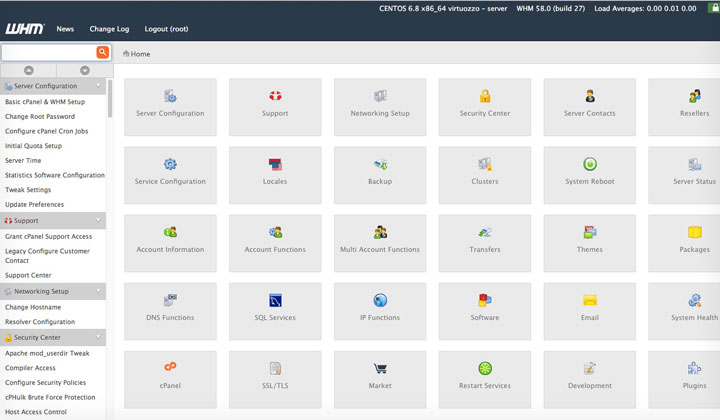The height and width of the screenshot is (420, 720).
Task: Open Basic cPanel & WHM Setup
Action: (x=45, y=102)
